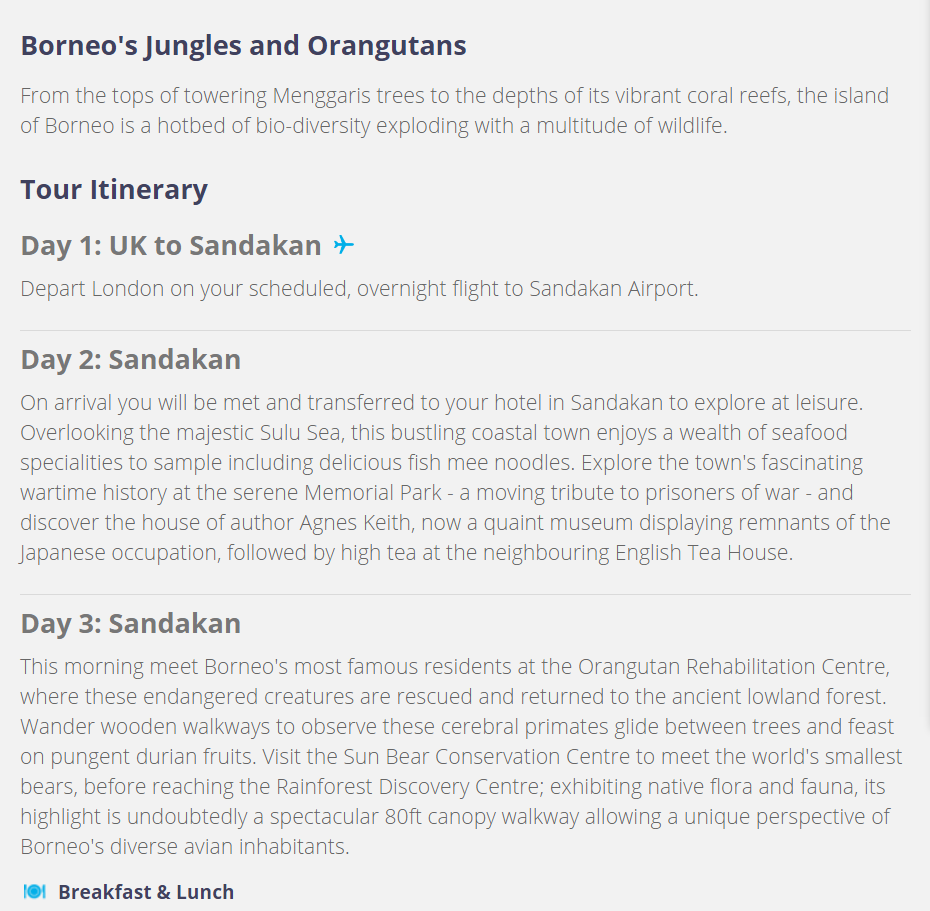Screen dimensions: 930x911
Task: Click the Memorial Park mention
Action: (x=373, y=493)
